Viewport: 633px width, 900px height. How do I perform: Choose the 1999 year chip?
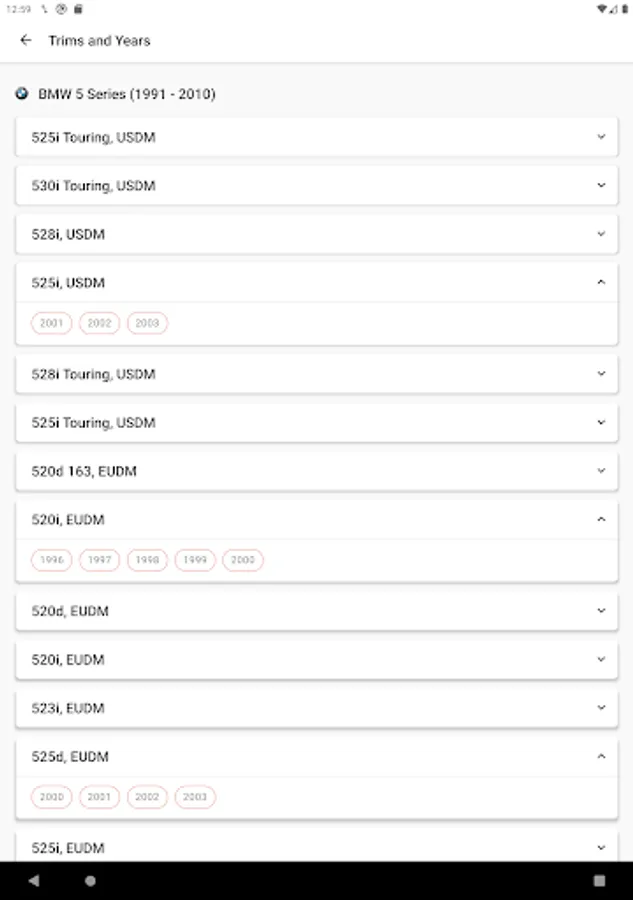coord(195,560)
